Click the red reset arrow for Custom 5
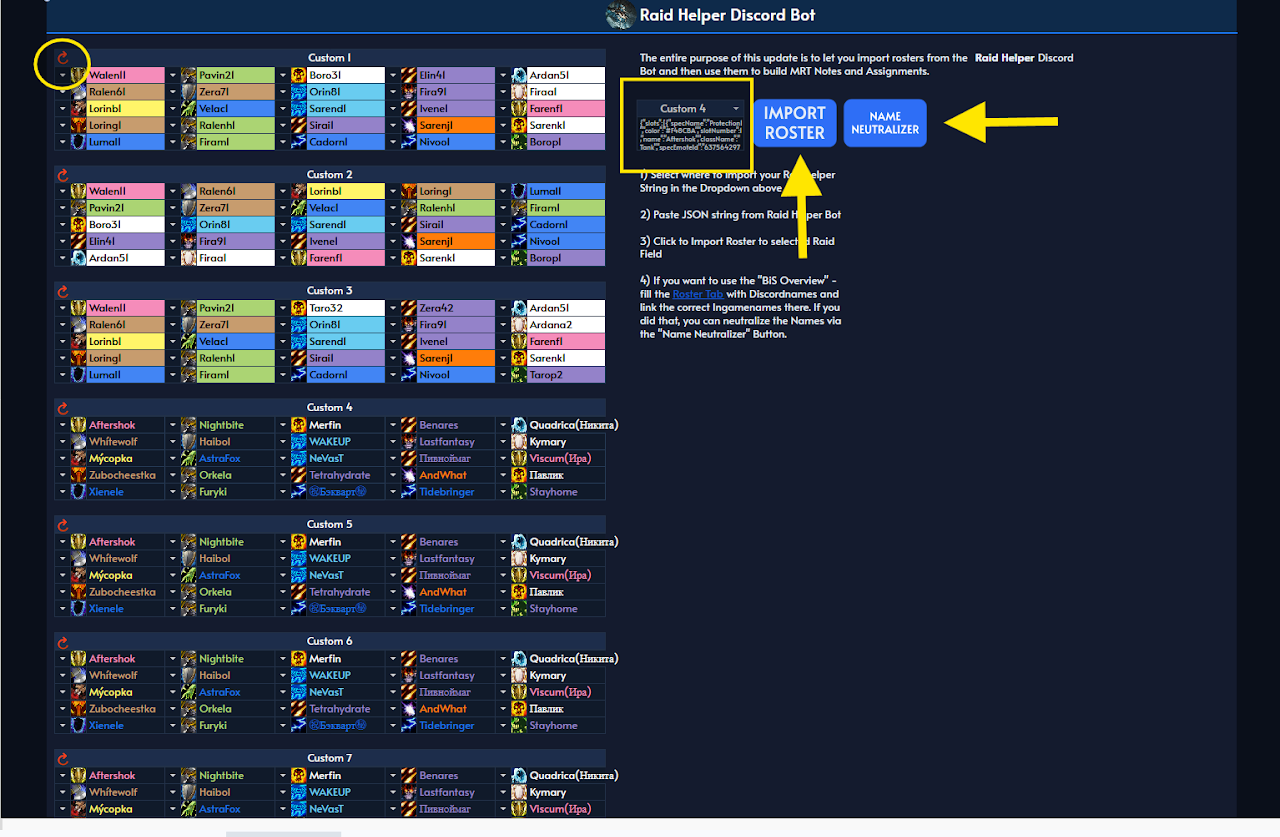Image resolution: width=1280 pixels, height=837 pixels. coord(62,525)
